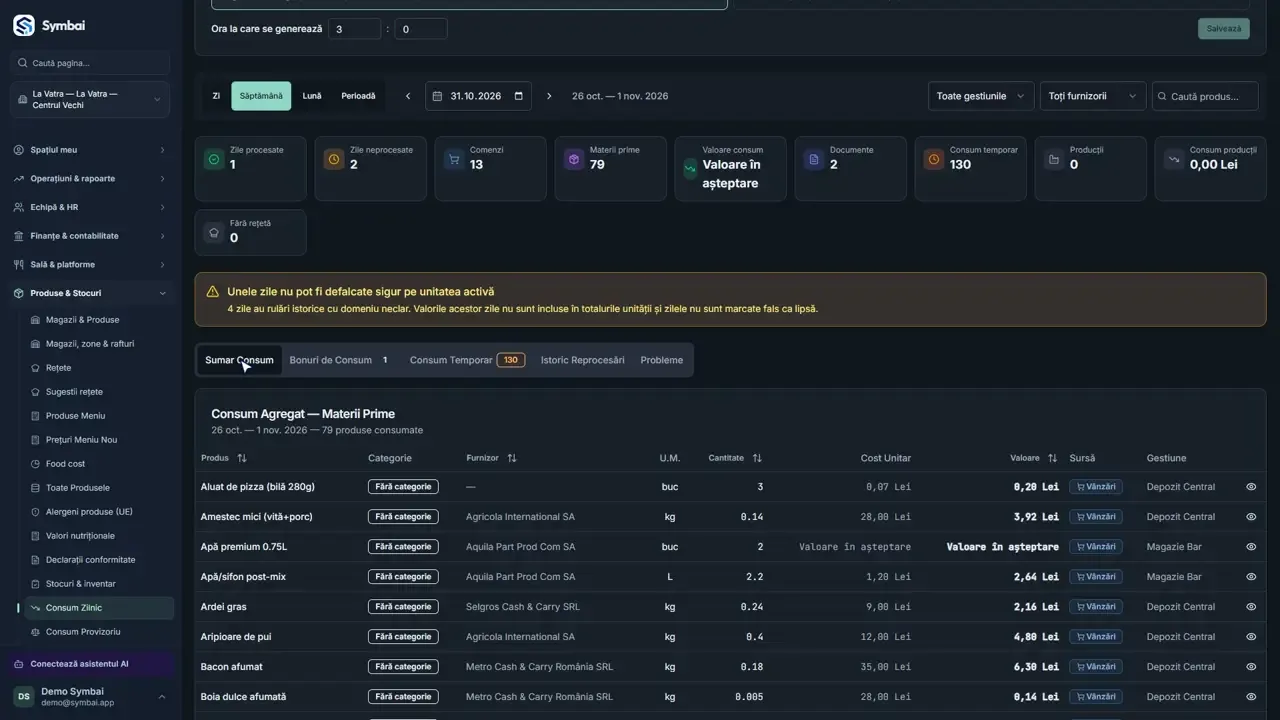Screen dimensions: 1280x720
Task: Sort table by Valoare column
Action: (x=1052, y=458)
